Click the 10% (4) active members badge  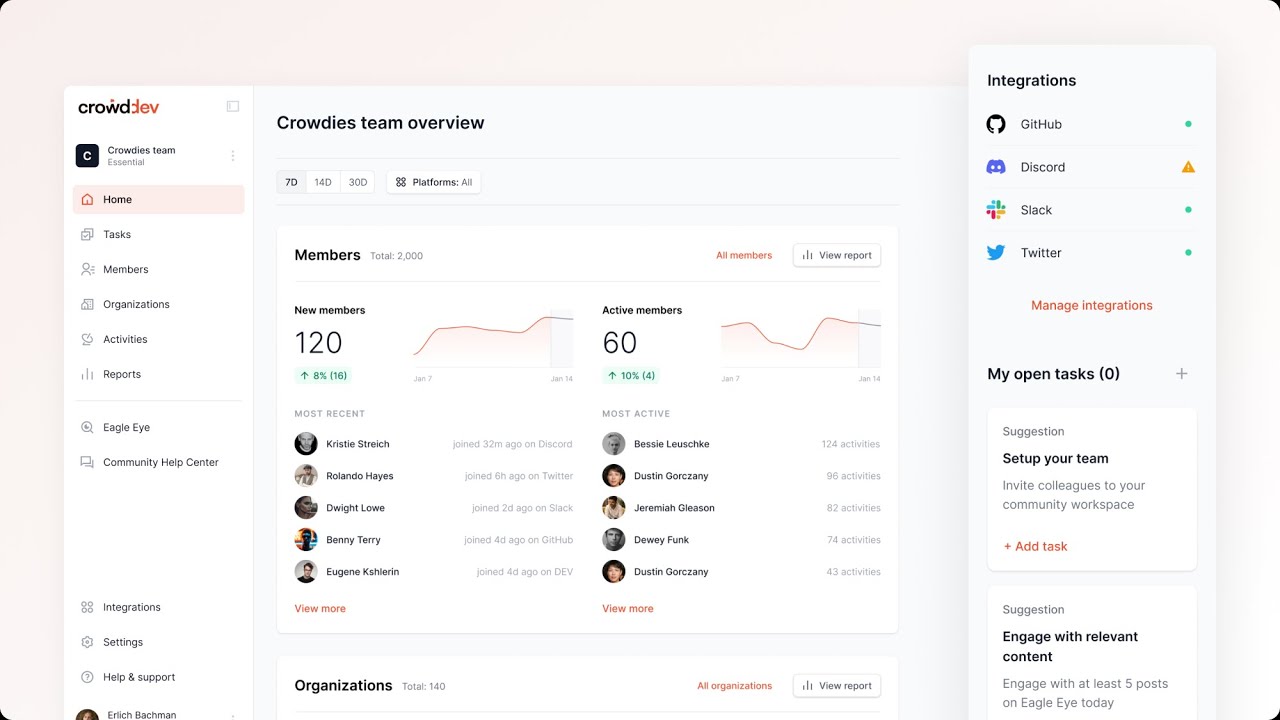coord(631,376)
